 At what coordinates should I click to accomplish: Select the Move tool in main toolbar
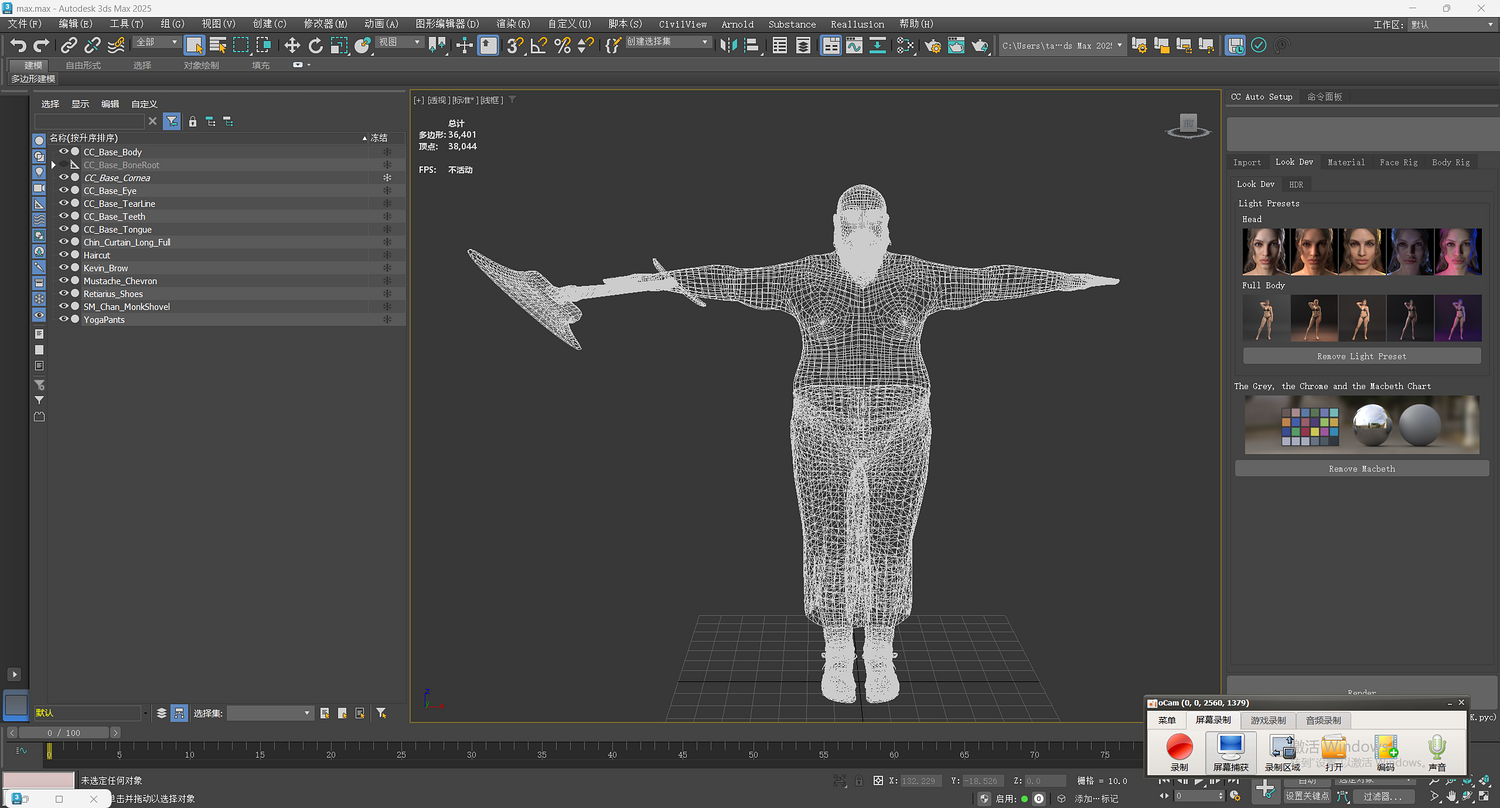point(292,45)
